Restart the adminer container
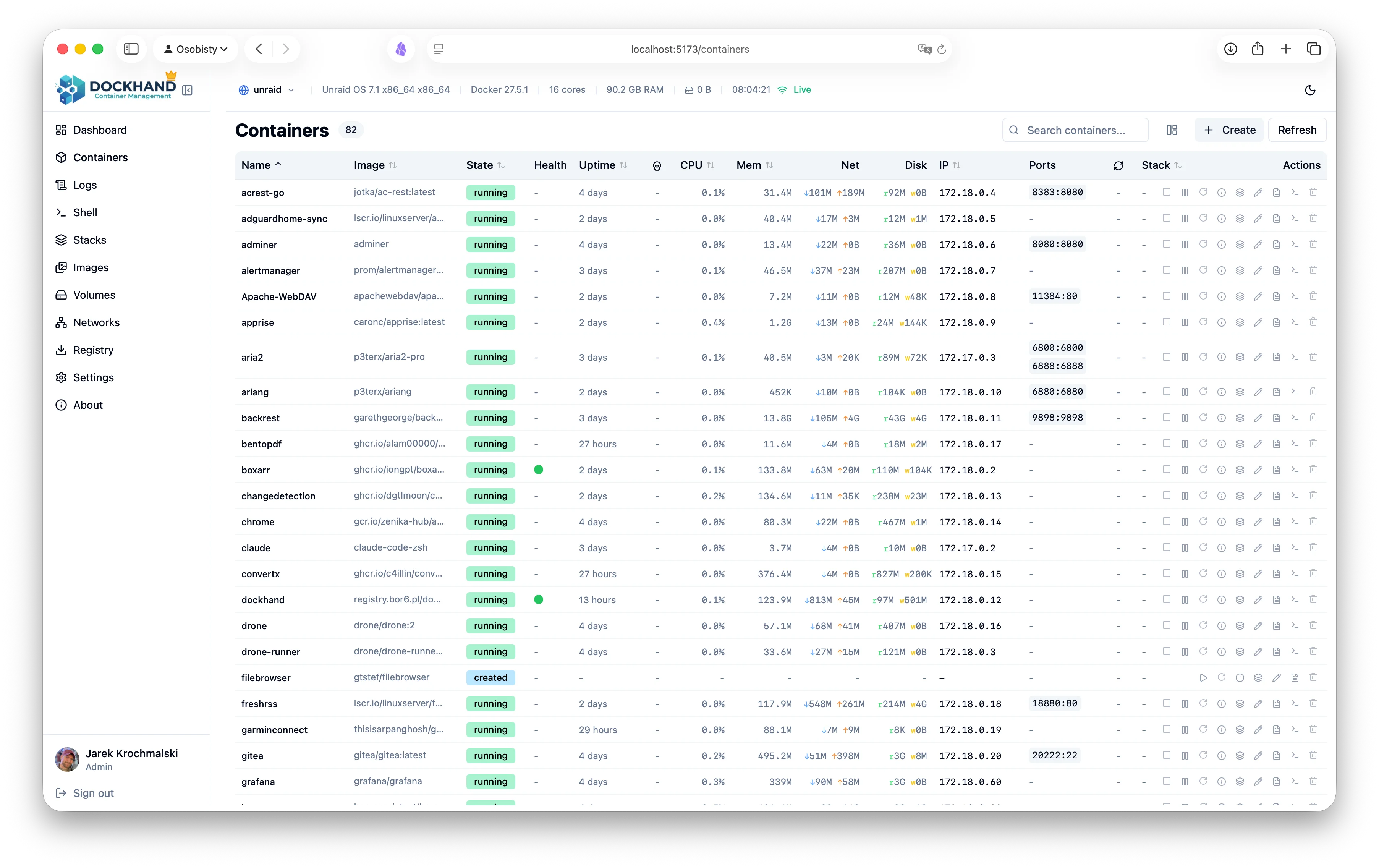 click(1203, 245)
